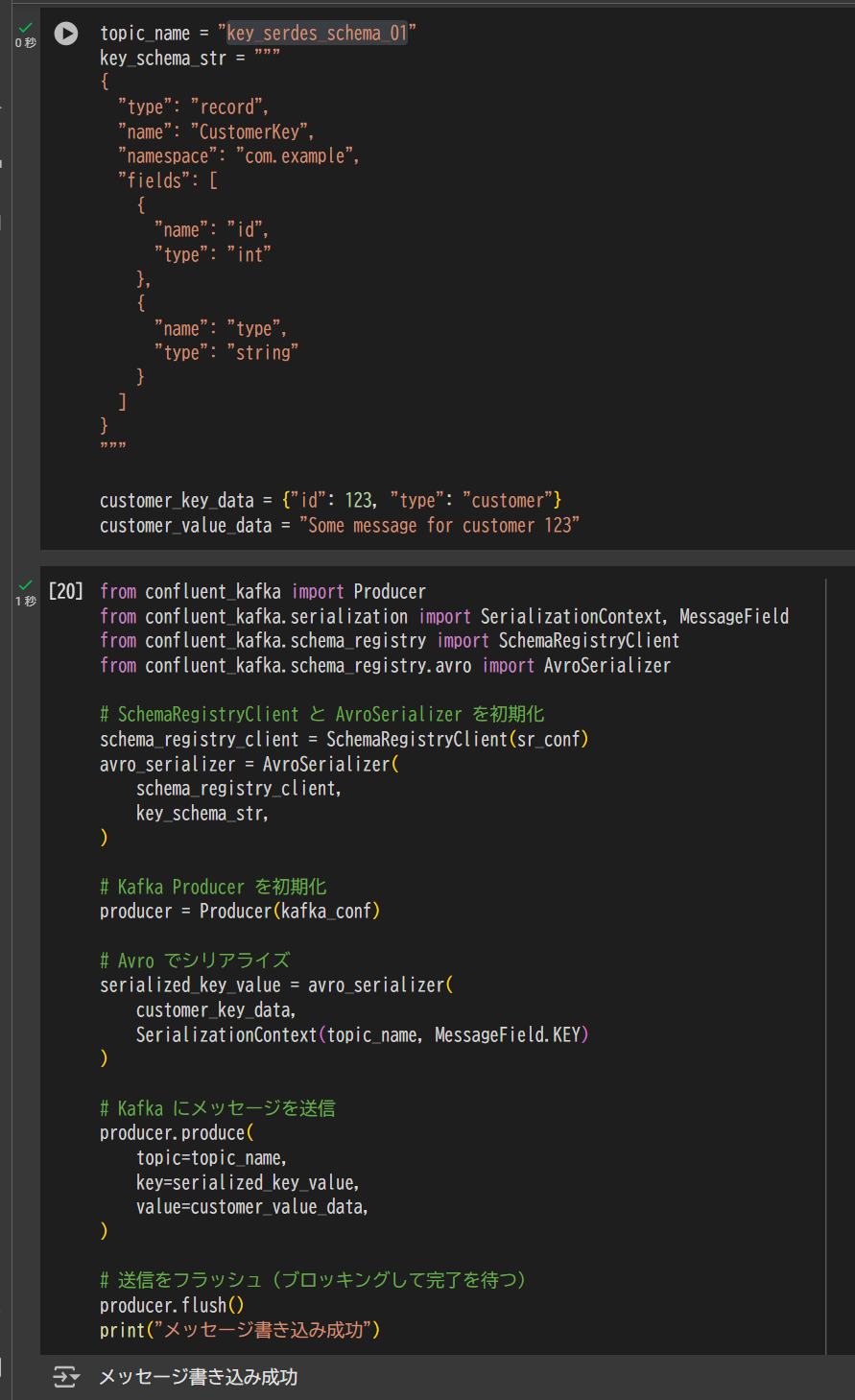Image resolution: width=855 pixels, height=1400 pixels.
Task: Click the producer.produce( line
Action: click(177, 1132)
